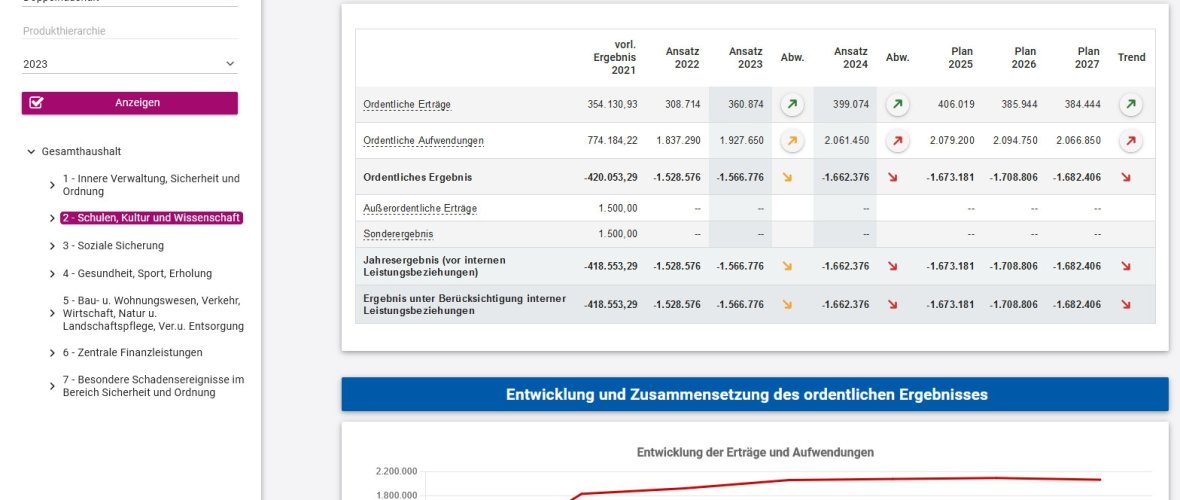Click the checkmark icon on Anzeigen button
Viewport: 1180px width, 500px height.
(36, 103)
